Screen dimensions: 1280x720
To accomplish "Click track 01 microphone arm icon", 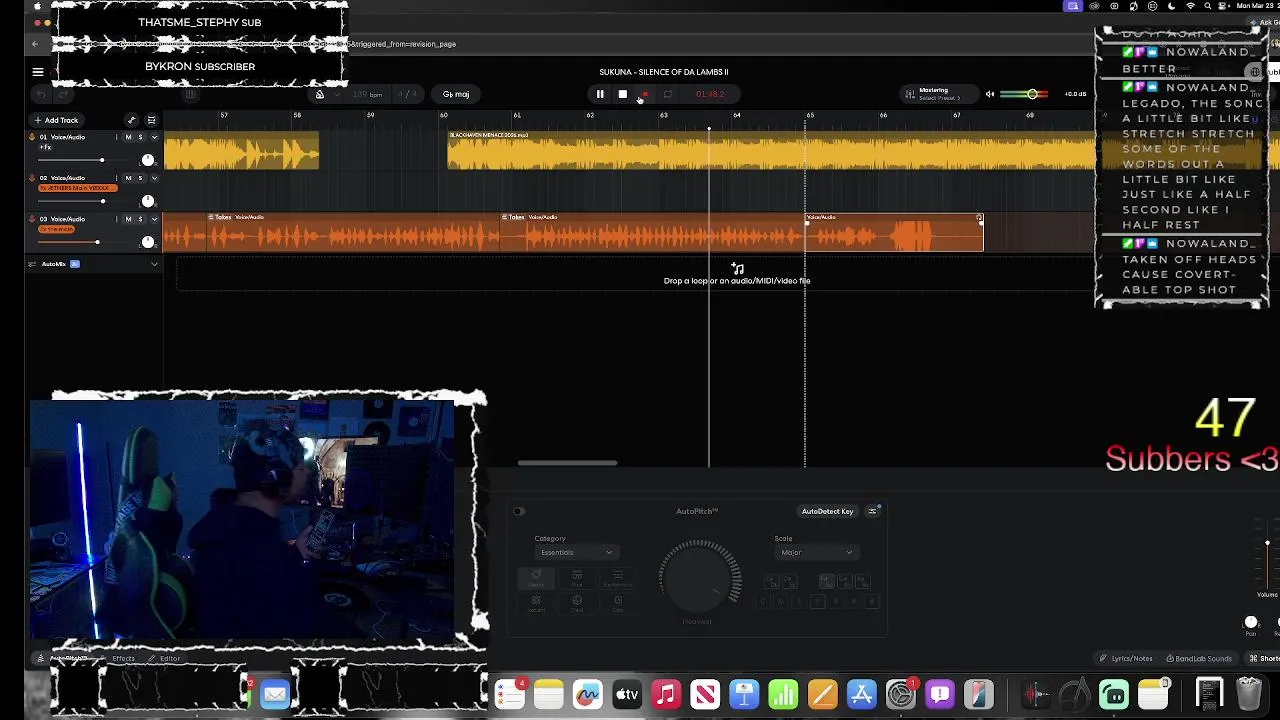I will pyautogui.click(x=32, y=137).
